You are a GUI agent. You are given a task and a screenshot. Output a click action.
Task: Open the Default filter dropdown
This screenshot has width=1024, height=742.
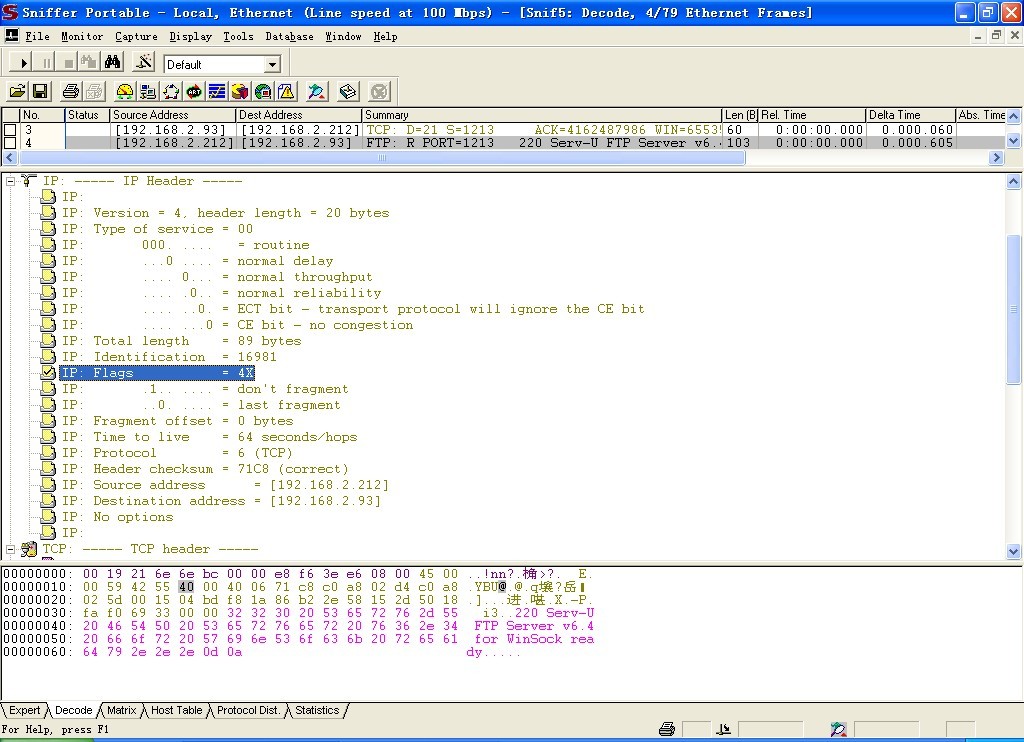[272, 64]
